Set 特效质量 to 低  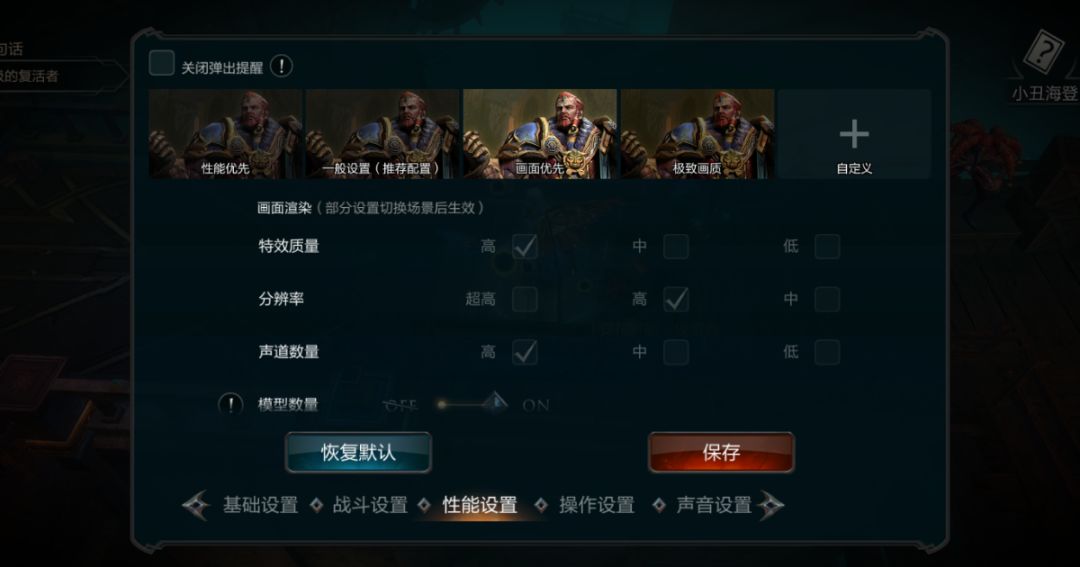827,246
